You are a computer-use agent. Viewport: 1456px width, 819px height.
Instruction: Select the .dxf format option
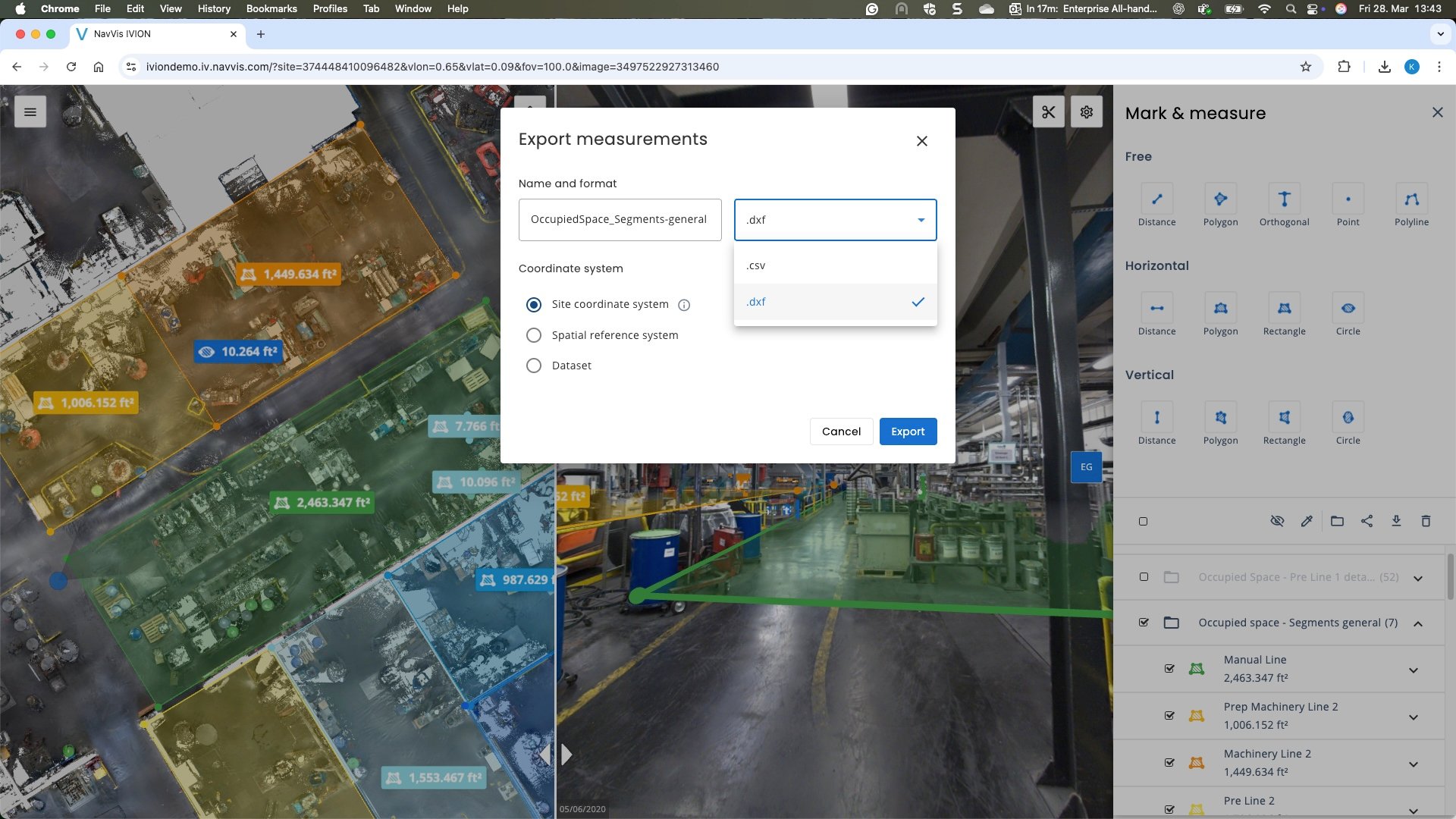835,302
